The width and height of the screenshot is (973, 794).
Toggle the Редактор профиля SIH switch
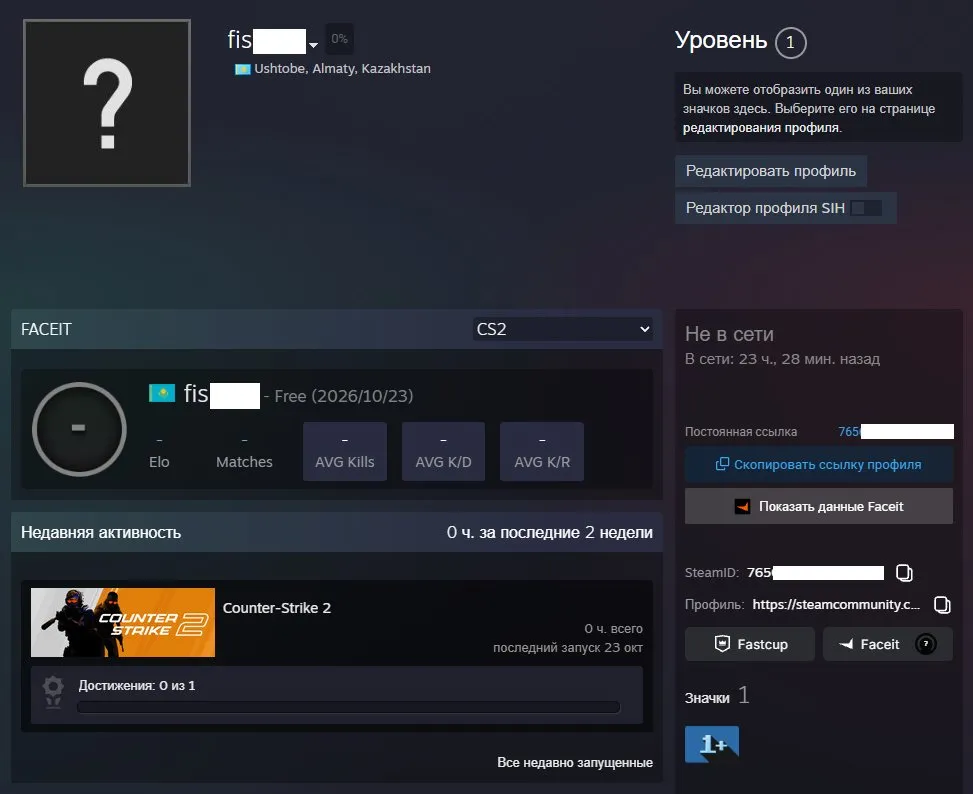(866, 208)
